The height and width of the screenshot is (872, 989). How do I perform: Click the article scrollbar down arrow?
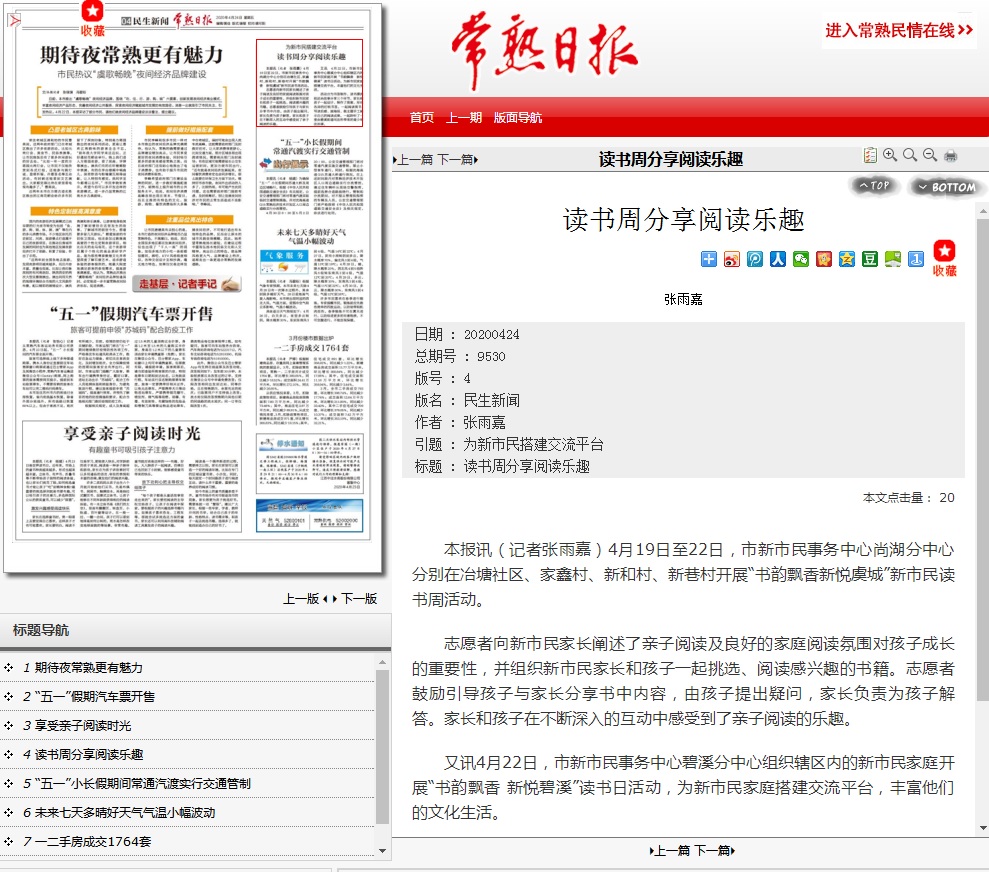tap(983, 828)
